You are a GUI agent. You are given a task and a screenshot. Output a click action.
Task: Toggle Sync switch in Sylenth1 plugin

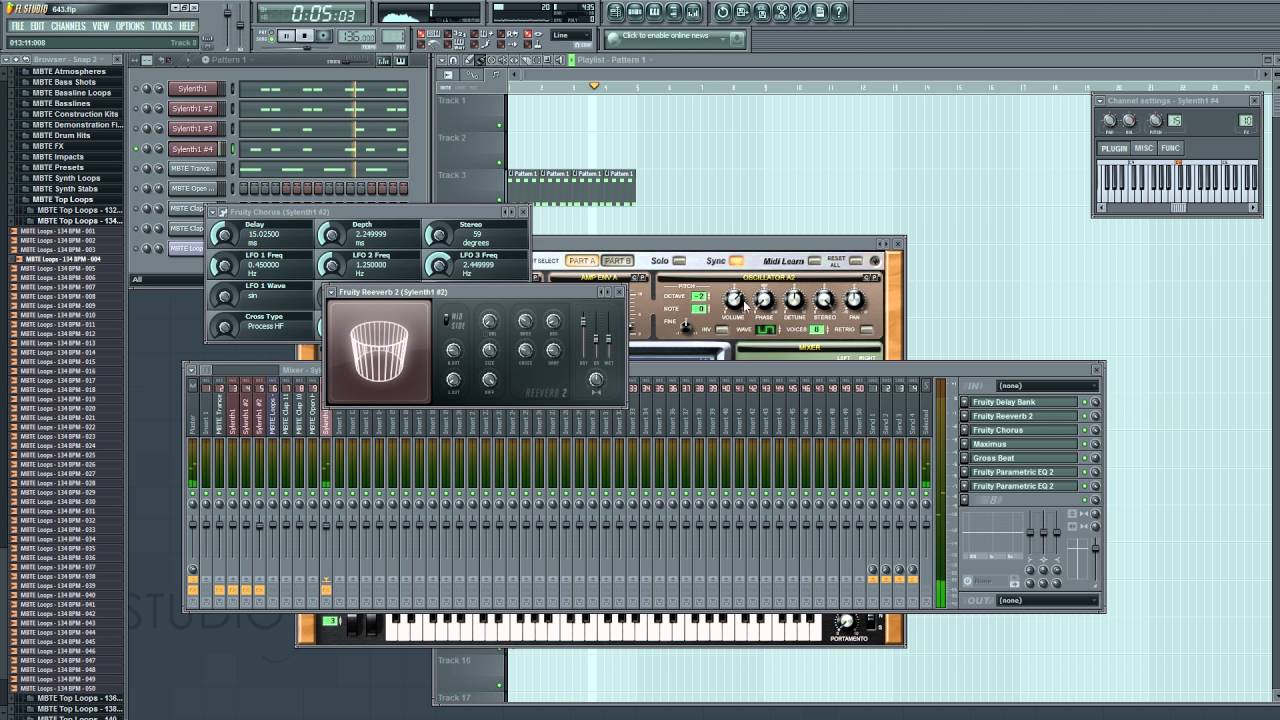click(x=736, y=261)
